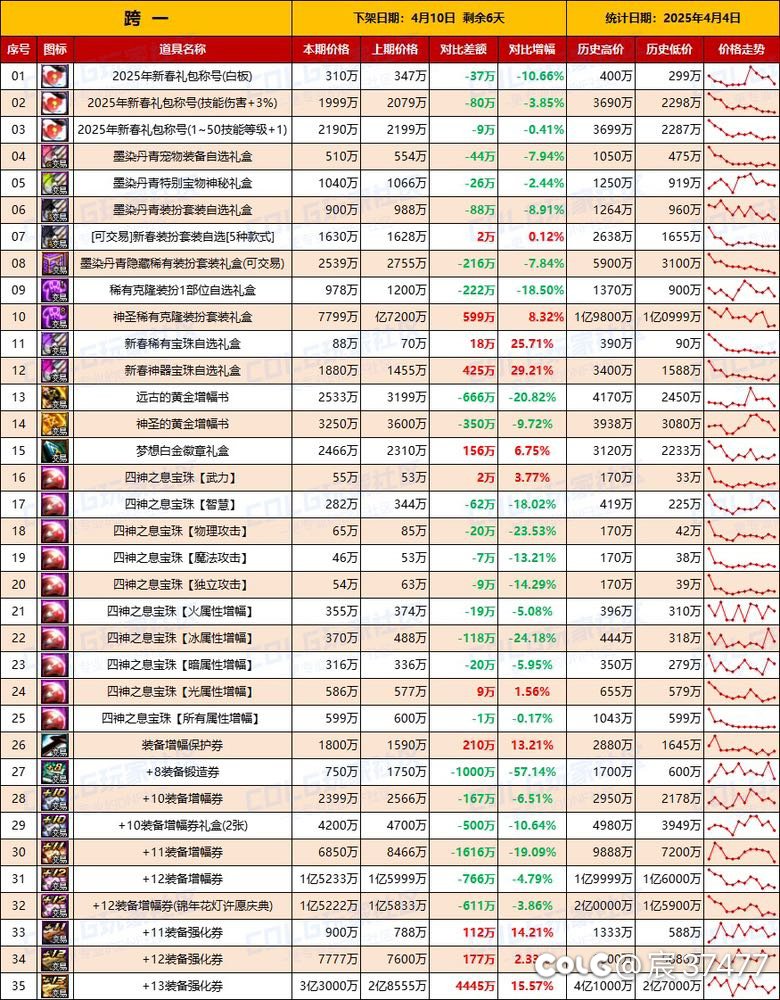Open the price trend chart for 新春神器宝珠自选礼盒
Image resolution: width=780 pixels, height=1000 pixels.
point(742,371)
